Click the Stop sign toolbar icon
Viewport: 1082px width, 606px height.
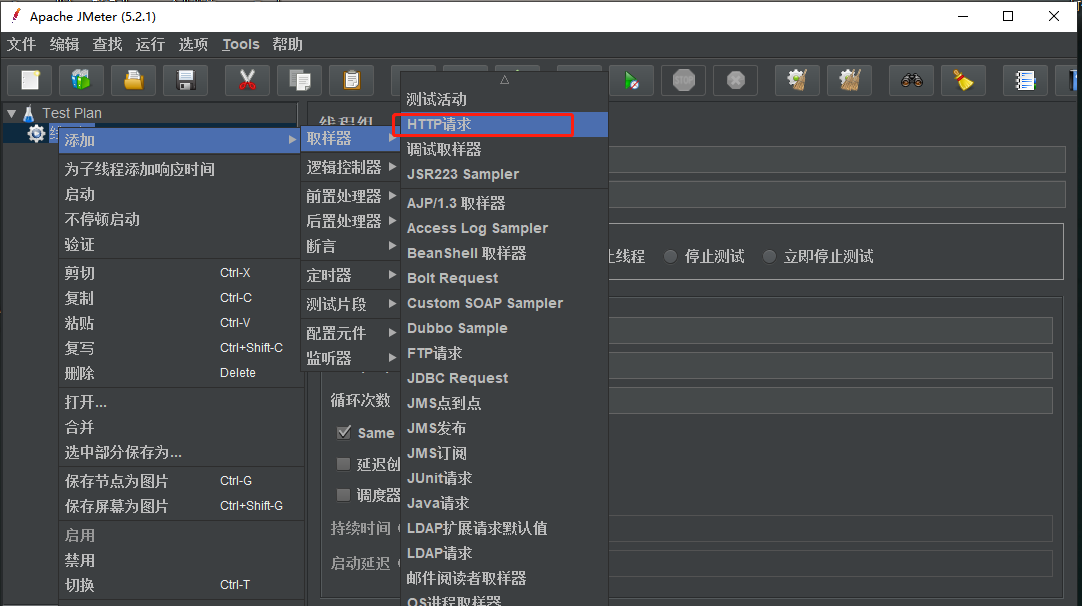point(683,80)
